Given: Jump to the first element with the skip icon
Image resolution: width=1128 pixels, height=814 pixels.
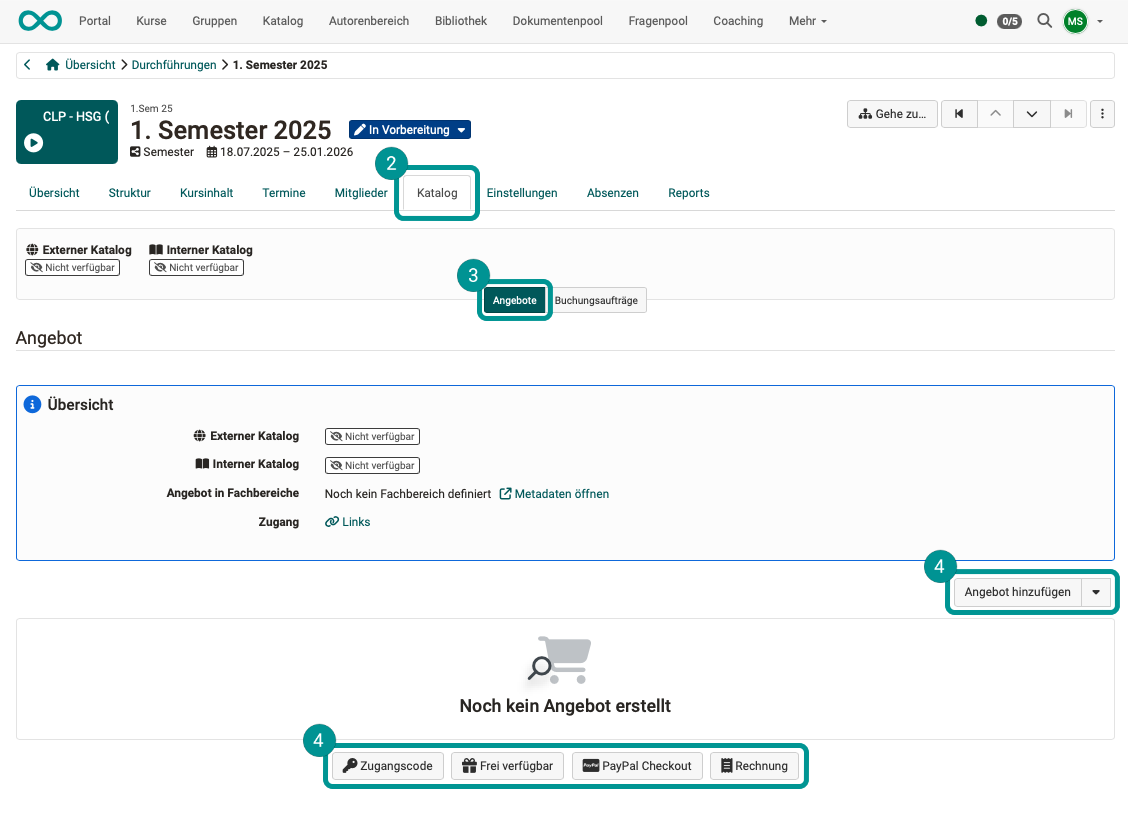Looking at the screenshot, I should [959, 114].
